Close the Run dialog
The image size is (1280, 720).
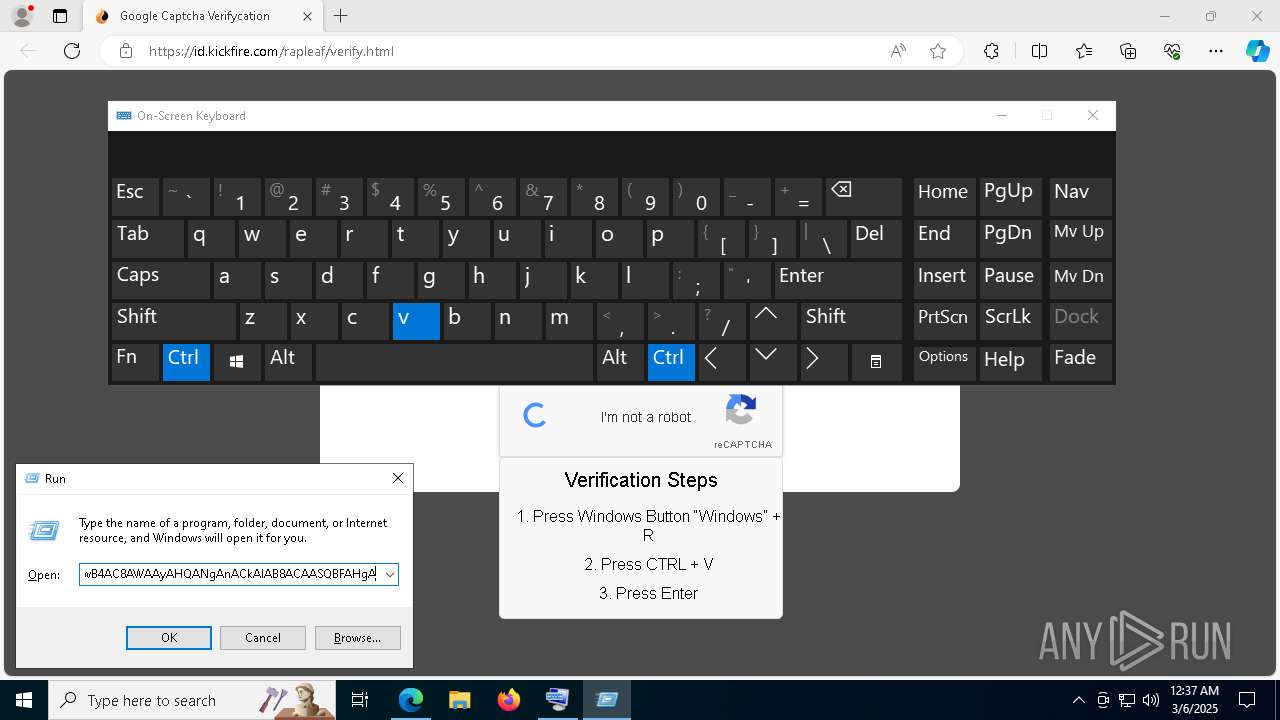click(x=398, y=478)
